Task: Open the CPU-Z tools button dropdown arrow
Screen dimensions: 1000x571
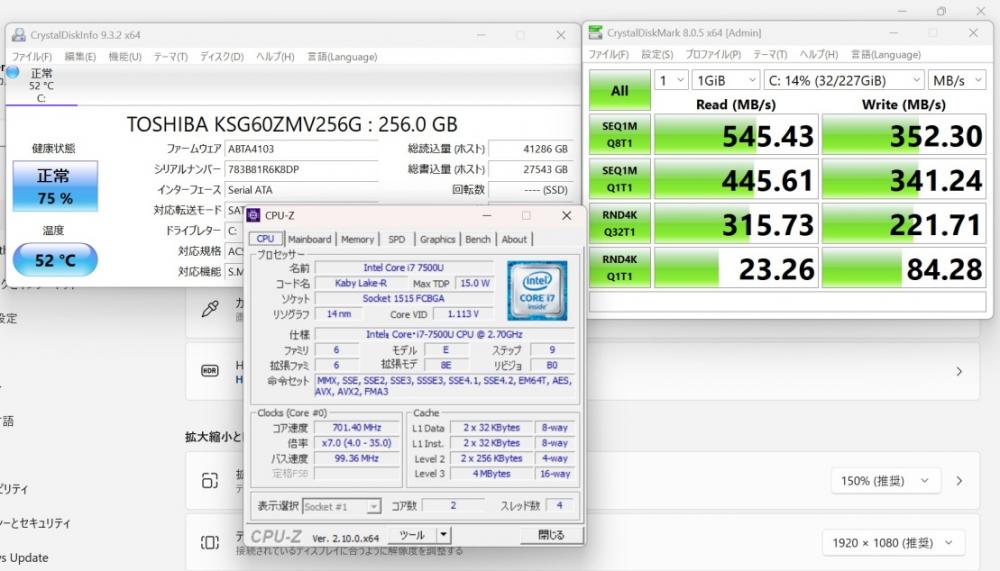Action: (x=443, y=535)
